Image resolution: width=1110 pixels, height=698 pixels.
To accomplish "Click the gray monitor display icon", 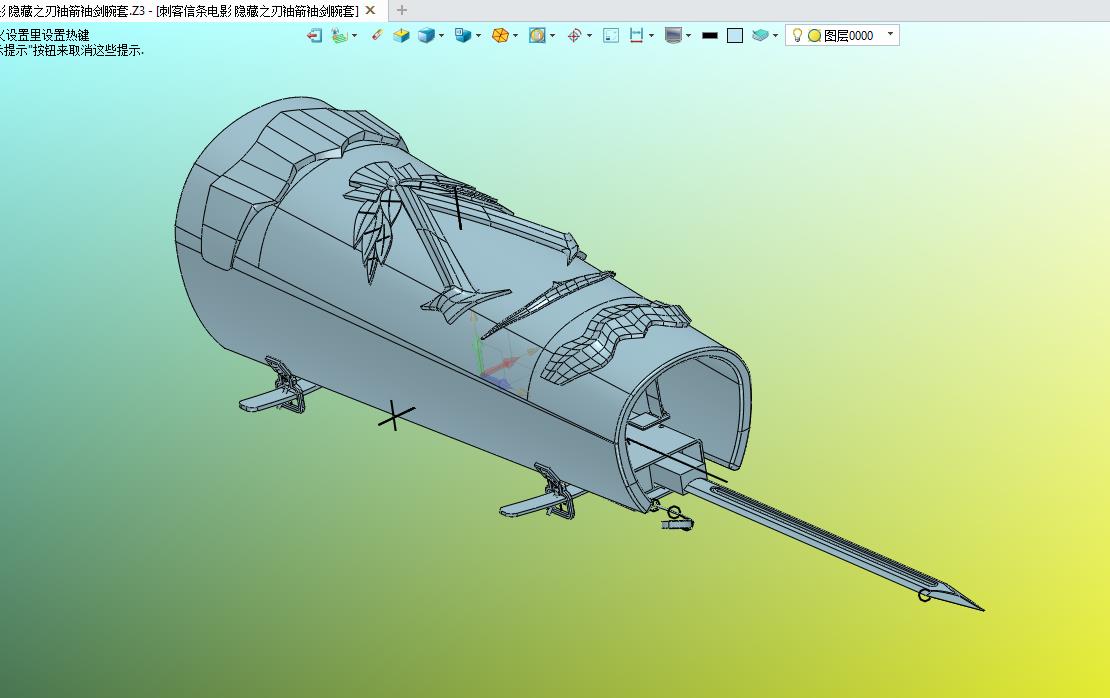I will (x=673, y=35).
